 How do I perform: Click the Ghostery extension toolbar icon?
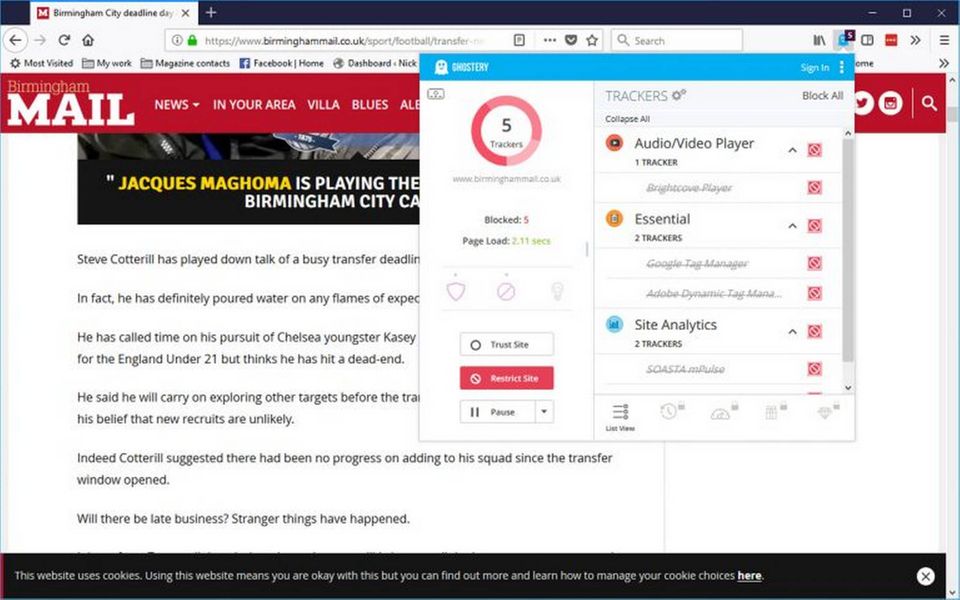tap(845, 40)
